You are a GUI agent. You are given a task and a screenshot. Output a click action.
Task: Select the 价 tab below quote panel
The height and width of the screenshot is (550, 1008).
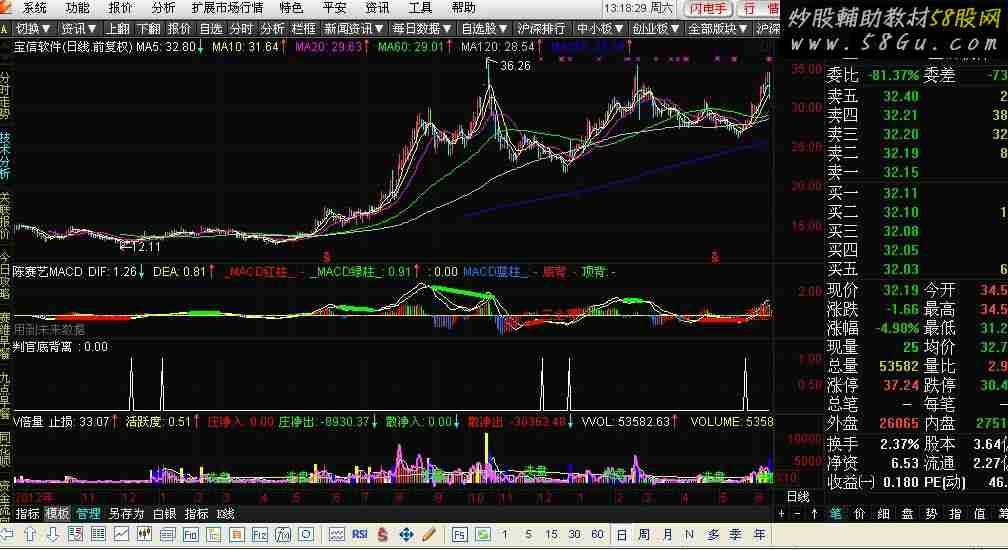860,513
